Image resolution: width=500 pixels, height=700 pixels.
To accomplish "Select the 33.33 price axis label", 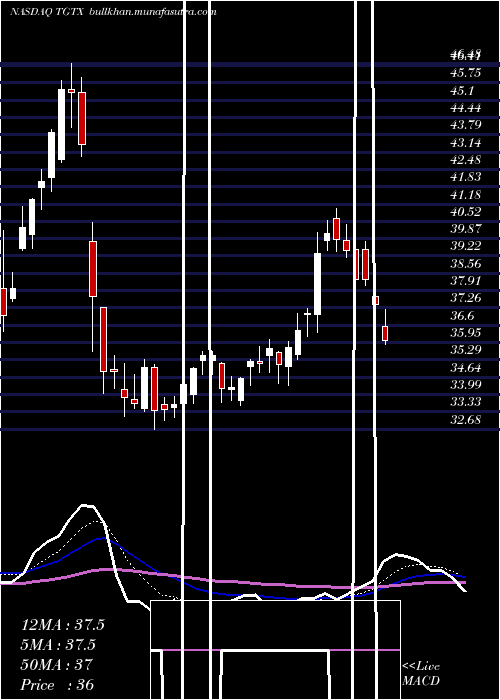I will (x=466, y=402).
